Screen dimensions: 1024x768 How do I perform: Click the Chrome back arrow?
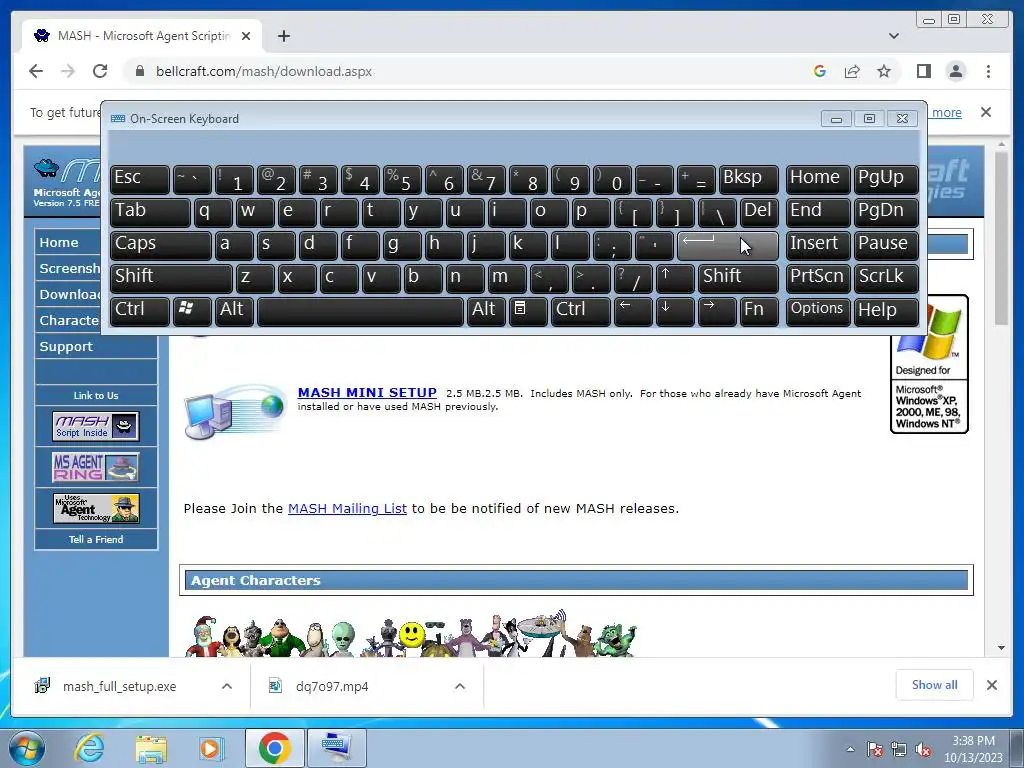(36, 71)
